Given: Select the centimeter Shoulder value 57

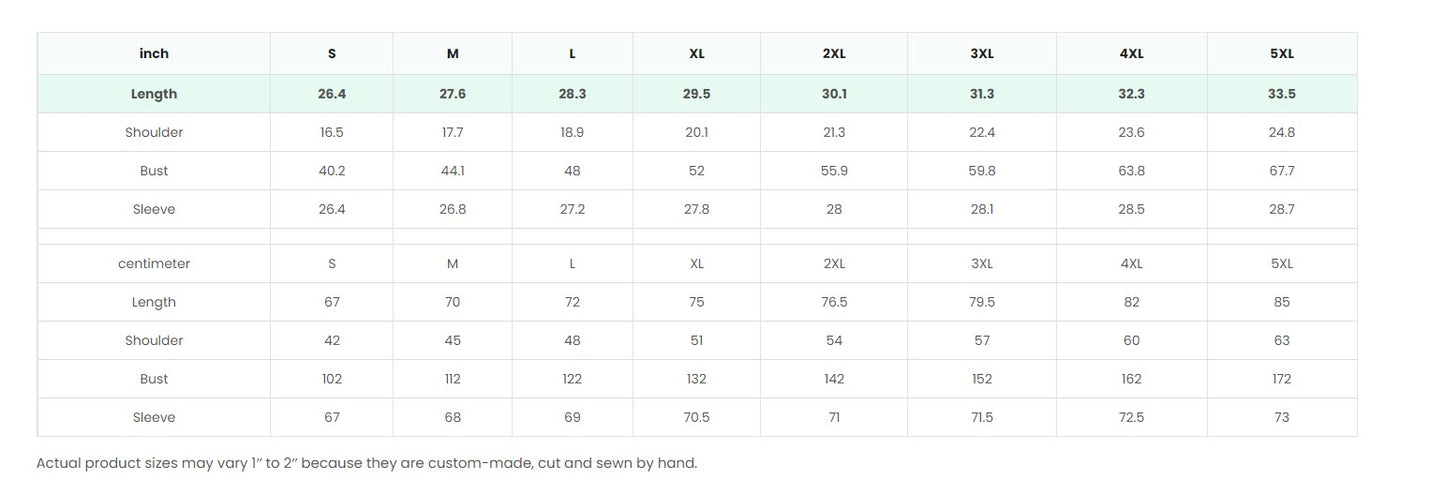Looking at the screenshot, I should click(982, 341).
